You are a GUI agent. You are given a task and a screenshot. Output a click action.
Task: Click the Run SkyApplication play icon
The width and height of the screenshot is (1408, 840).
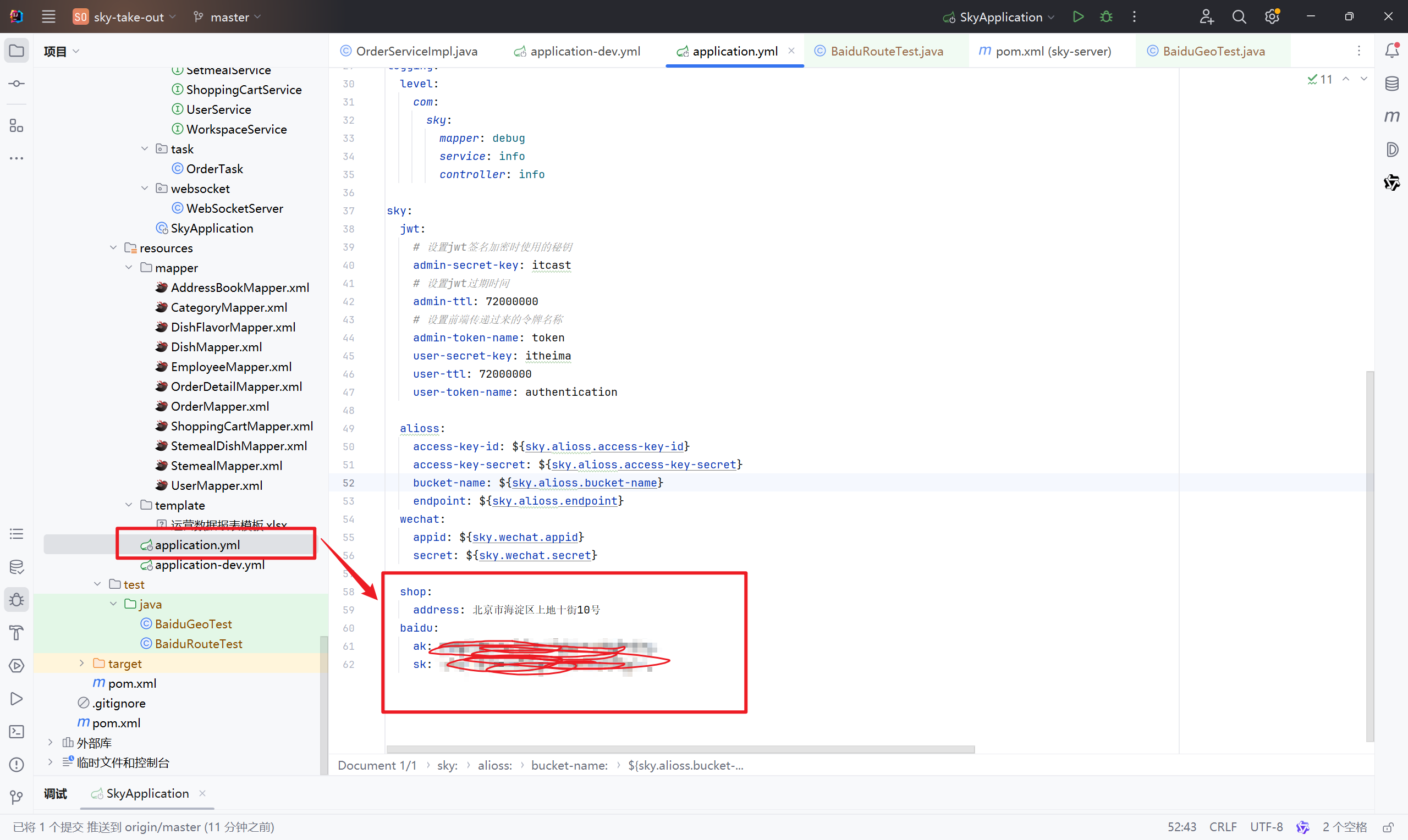(x=1078, y=16)
